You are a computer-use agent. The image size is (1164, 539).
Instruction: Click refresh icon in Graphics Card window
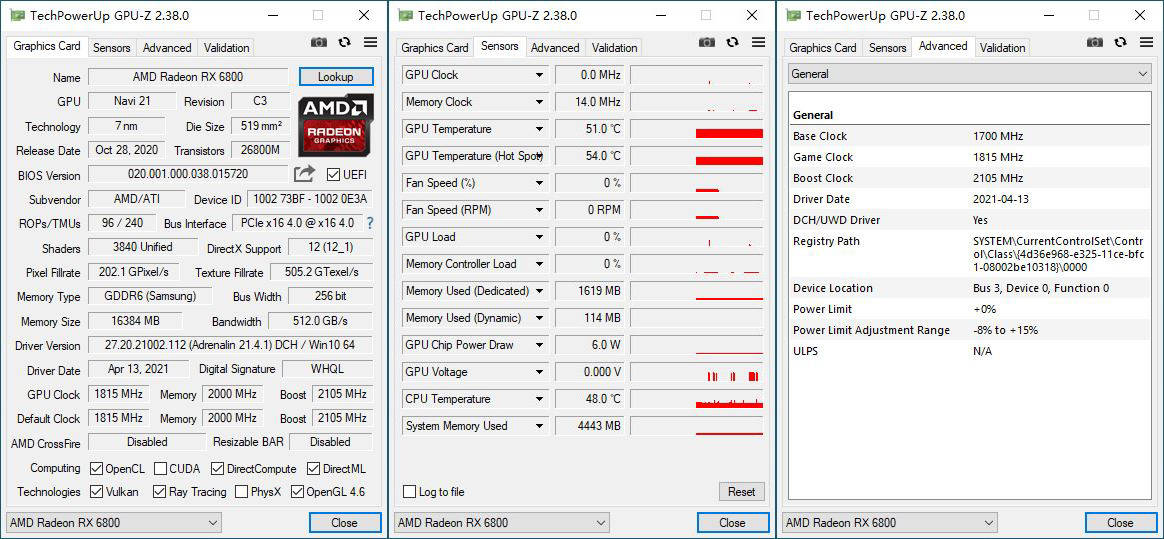click(x=344, y=42)
